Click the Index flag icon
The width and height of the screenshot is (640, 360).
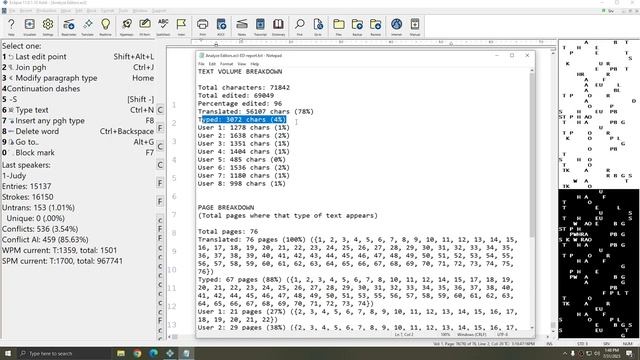(181, 27)
